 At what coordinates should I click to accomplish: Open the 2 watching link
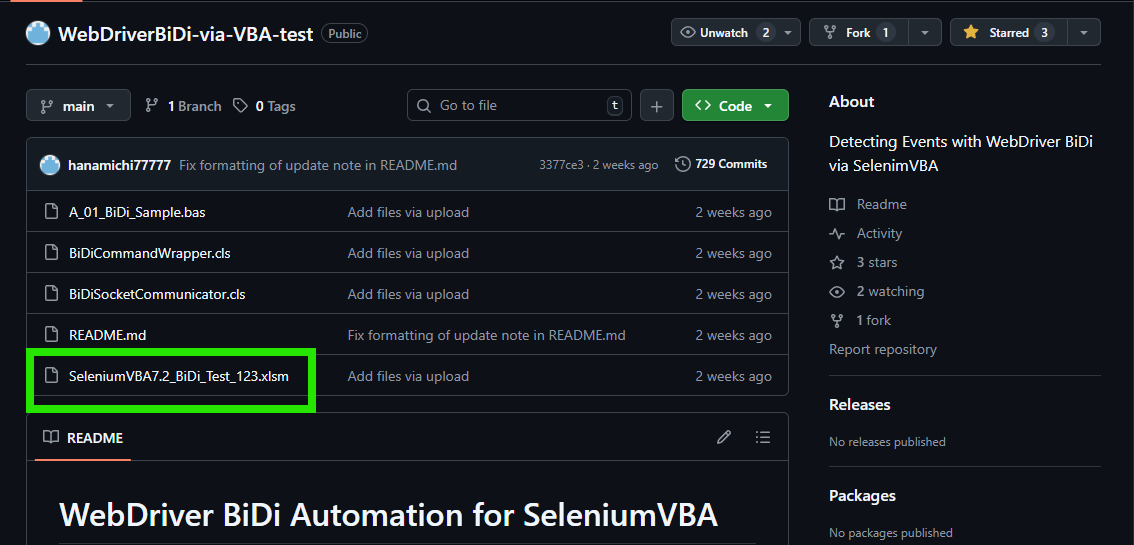tap(890, 291)
